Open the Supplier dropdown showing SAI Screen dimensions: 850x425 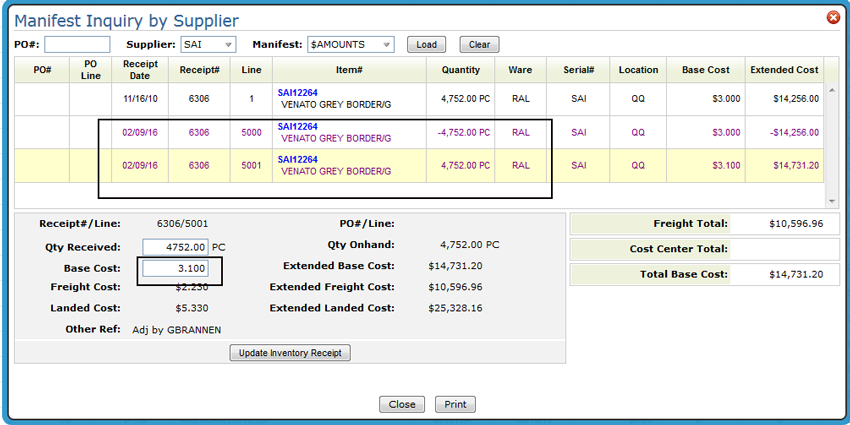(x=208, y=45)
